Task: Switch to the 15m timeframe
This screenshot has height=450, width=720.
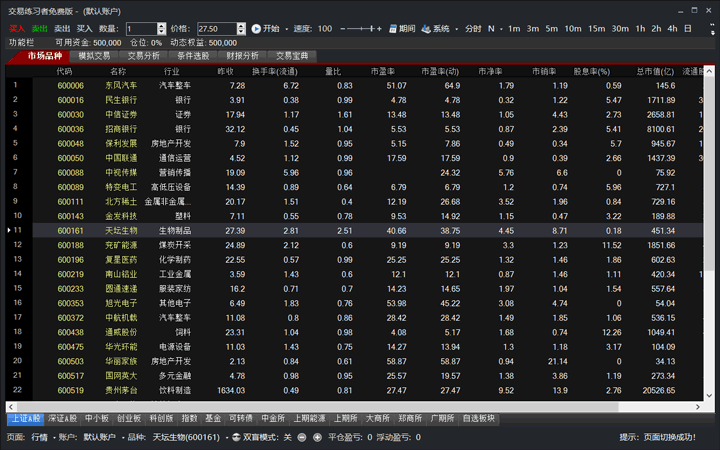Action: pos(596,28)
